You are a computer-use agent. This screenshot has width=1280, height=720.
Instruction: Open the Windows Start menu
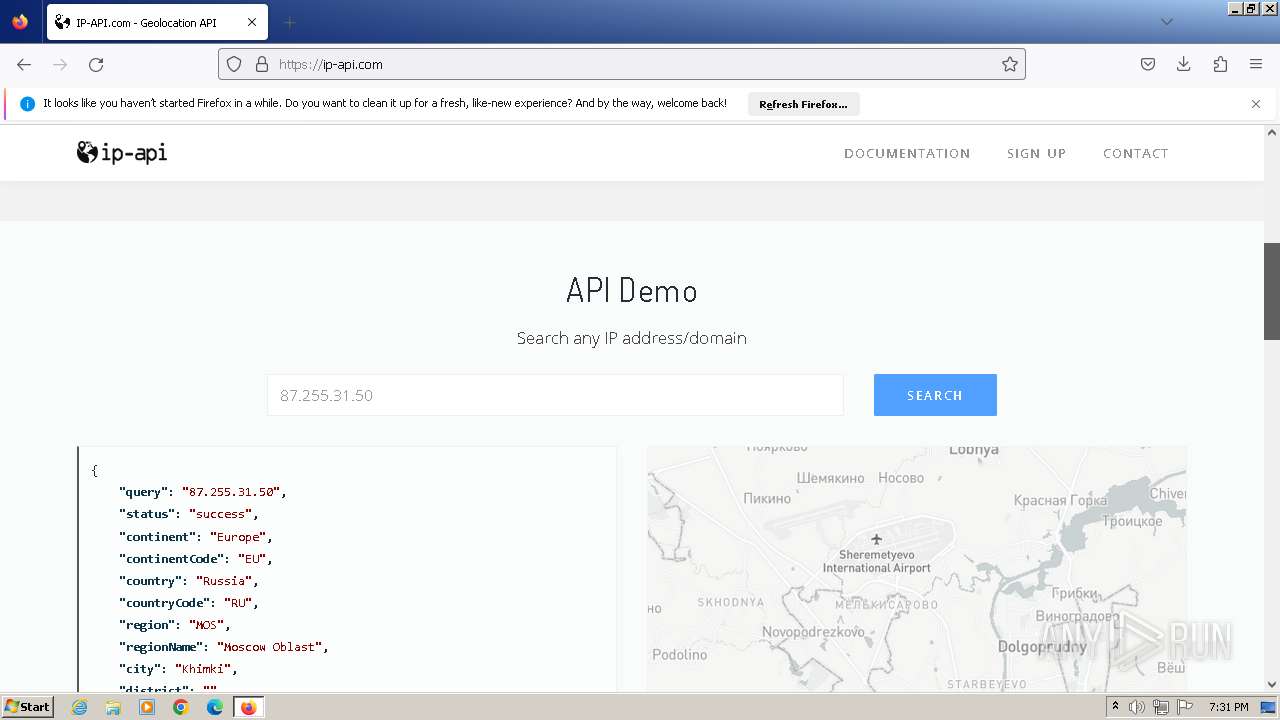pyautogui.click(x=28, y=707)
